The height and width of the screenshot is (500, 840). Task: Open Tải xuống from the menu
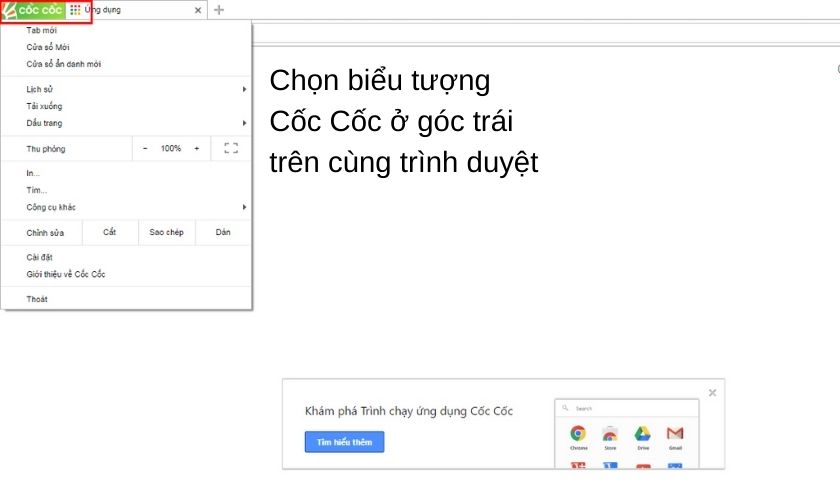click(x=126, y=106)
